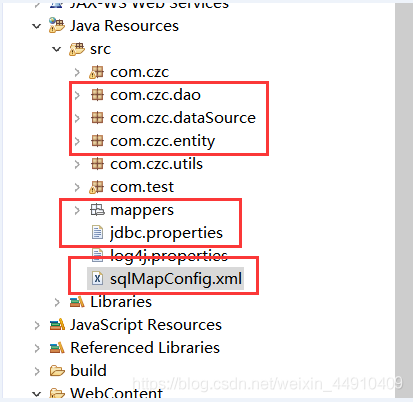
Task: Expand the Referenced Libraries node
Action: point(37,348)
